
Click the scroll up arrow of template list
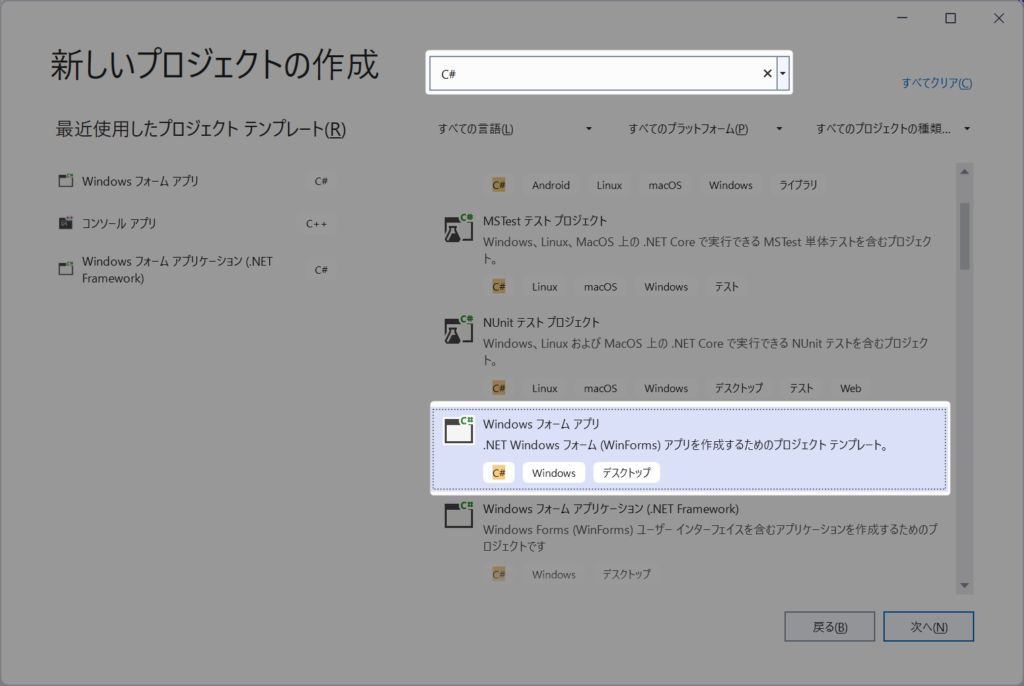(965, 172)
